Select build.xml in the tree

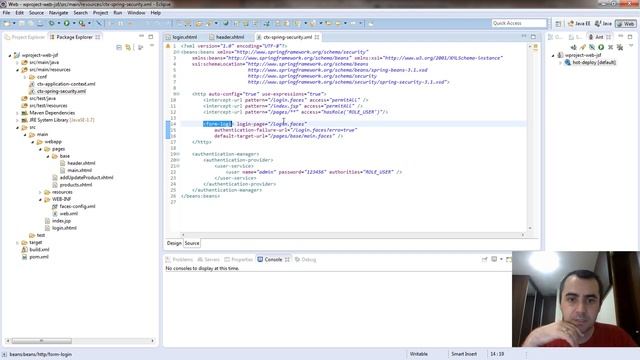[36, 250]
